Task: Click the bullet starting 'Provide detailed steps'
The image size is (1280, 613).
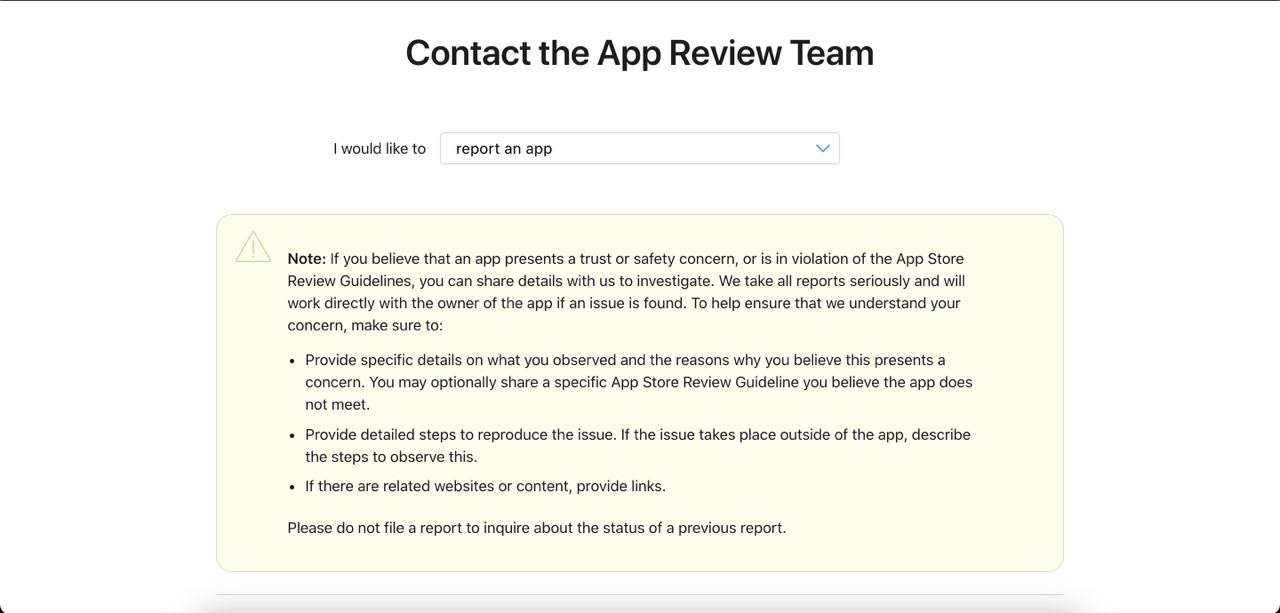Action: pos(638,446)
